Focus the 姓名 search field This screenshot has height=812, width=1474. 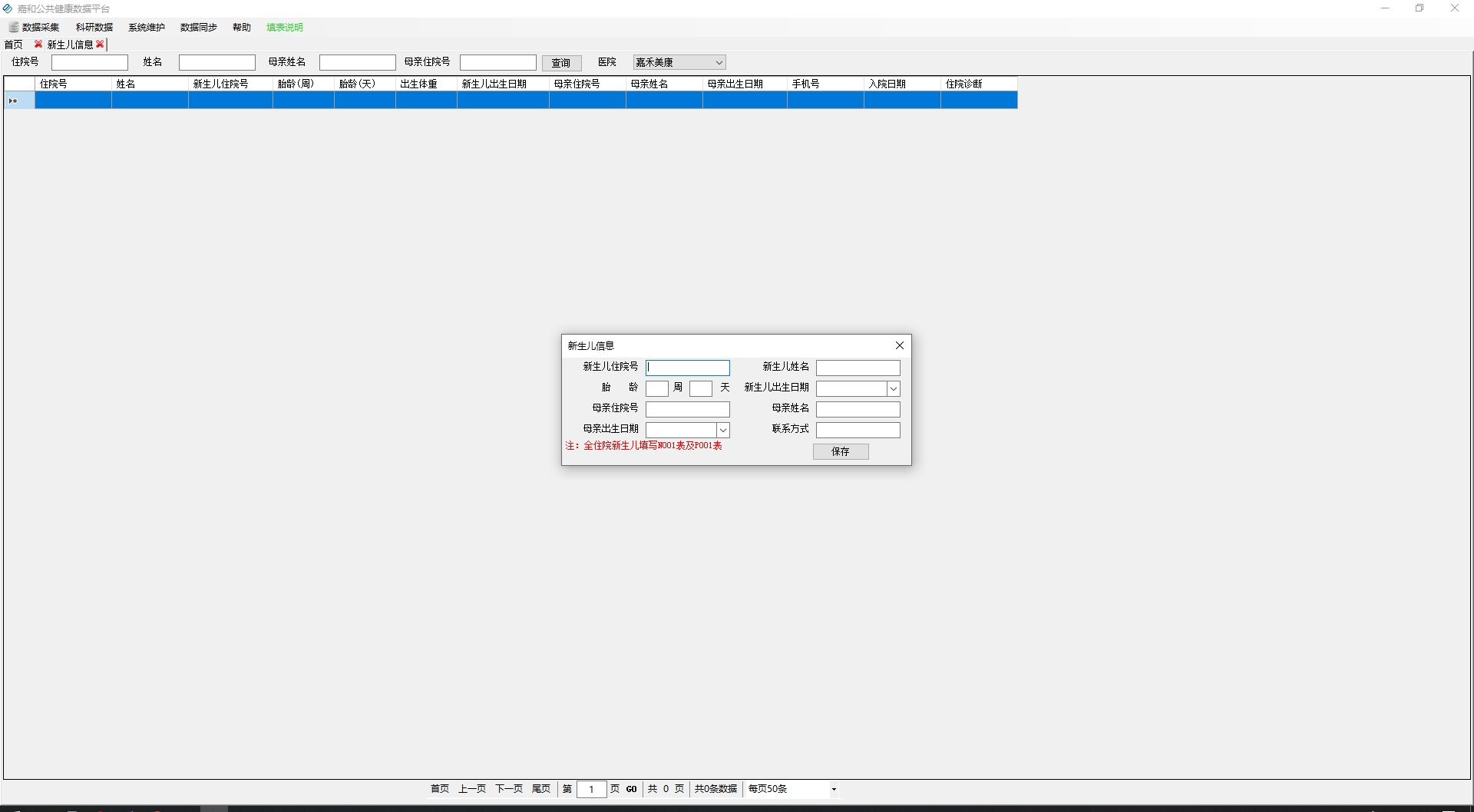(x=216, y=62)
